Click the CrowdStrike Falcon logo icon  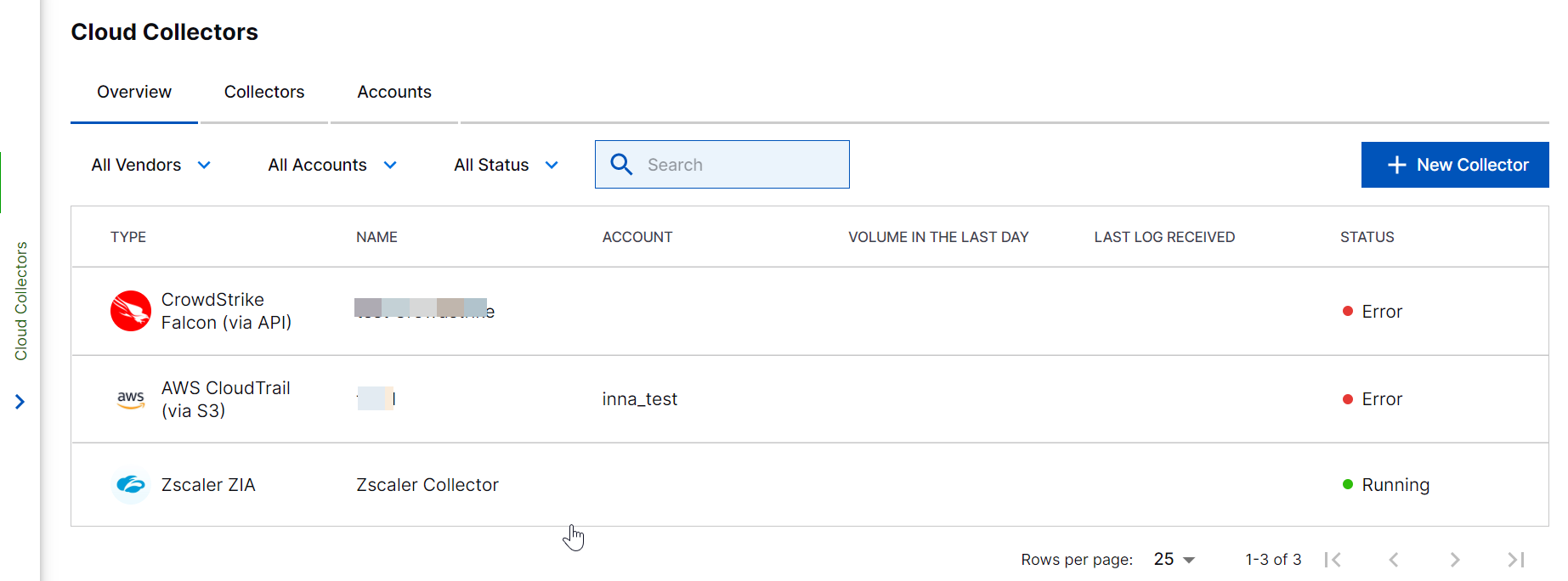[x=130, y=311]
